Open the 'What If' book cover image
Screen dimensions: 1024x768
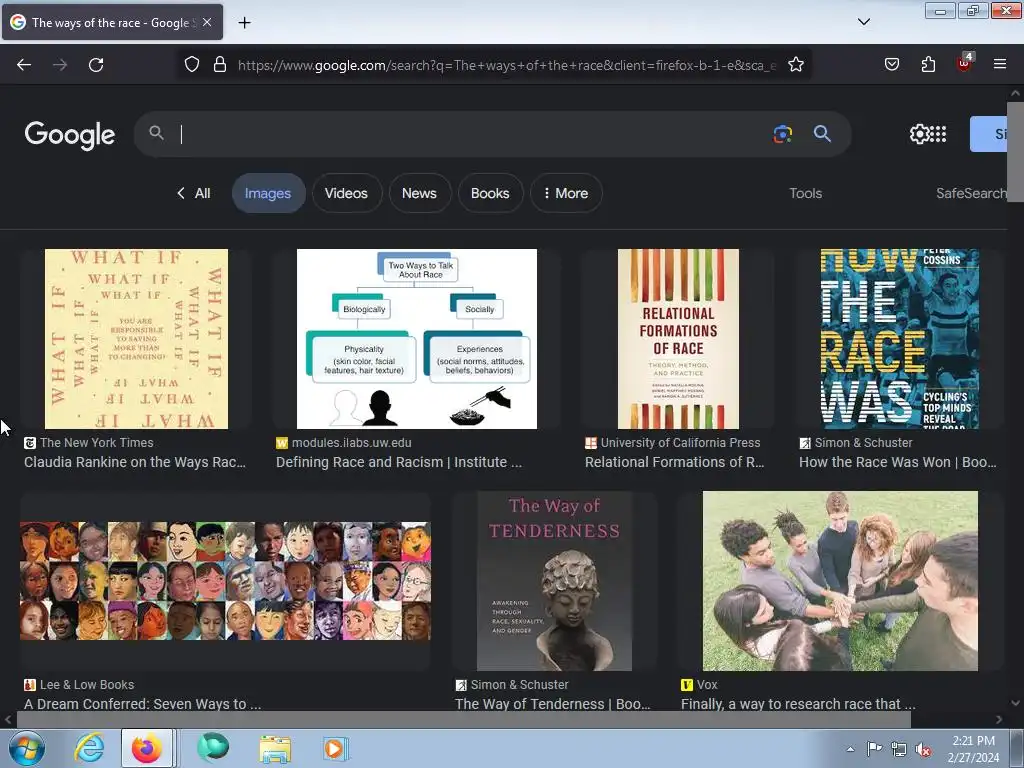[136, 339]
